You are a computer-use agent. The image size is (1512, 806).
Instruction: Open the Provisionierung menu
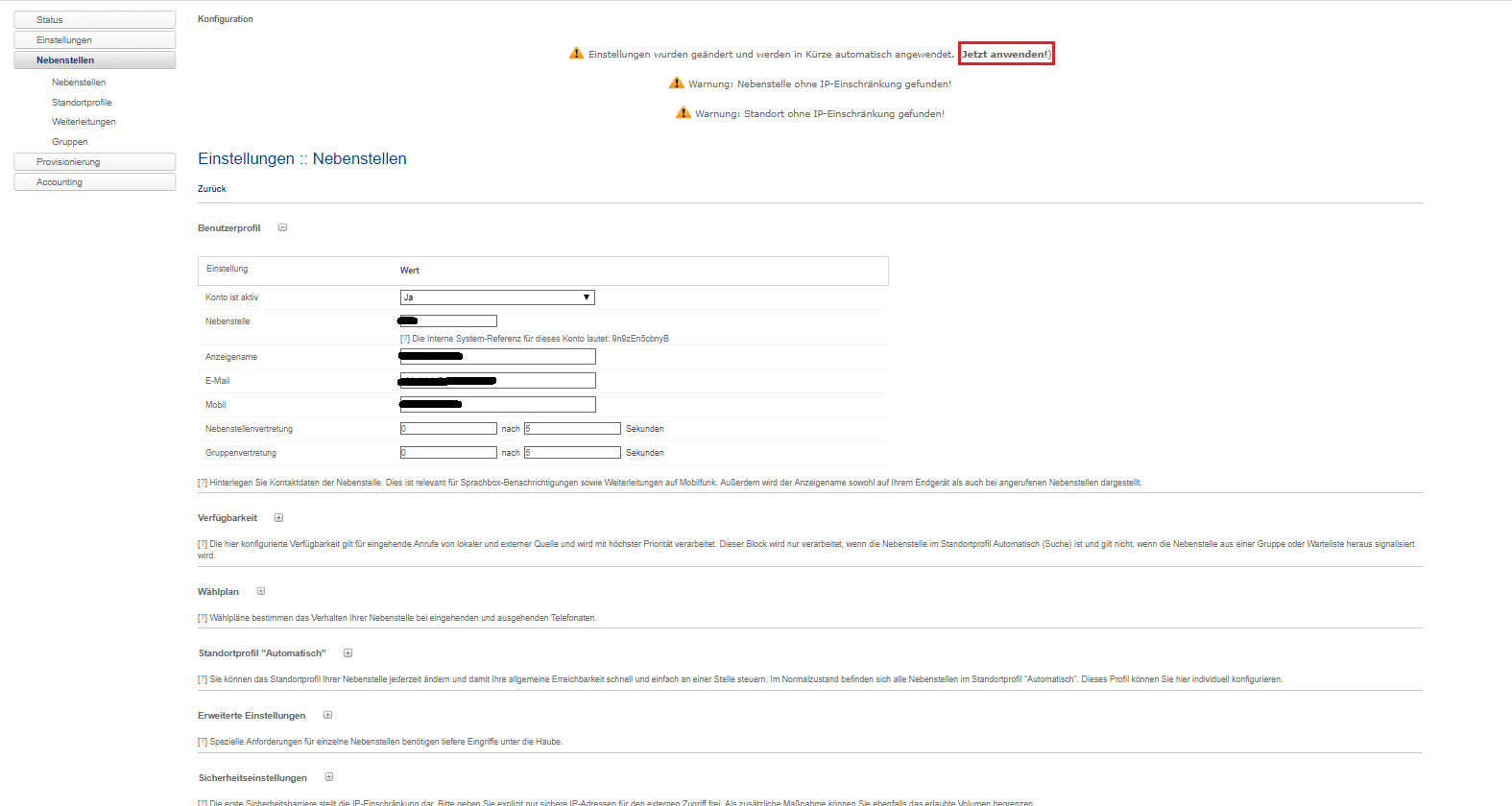click(x=94, y=162)
